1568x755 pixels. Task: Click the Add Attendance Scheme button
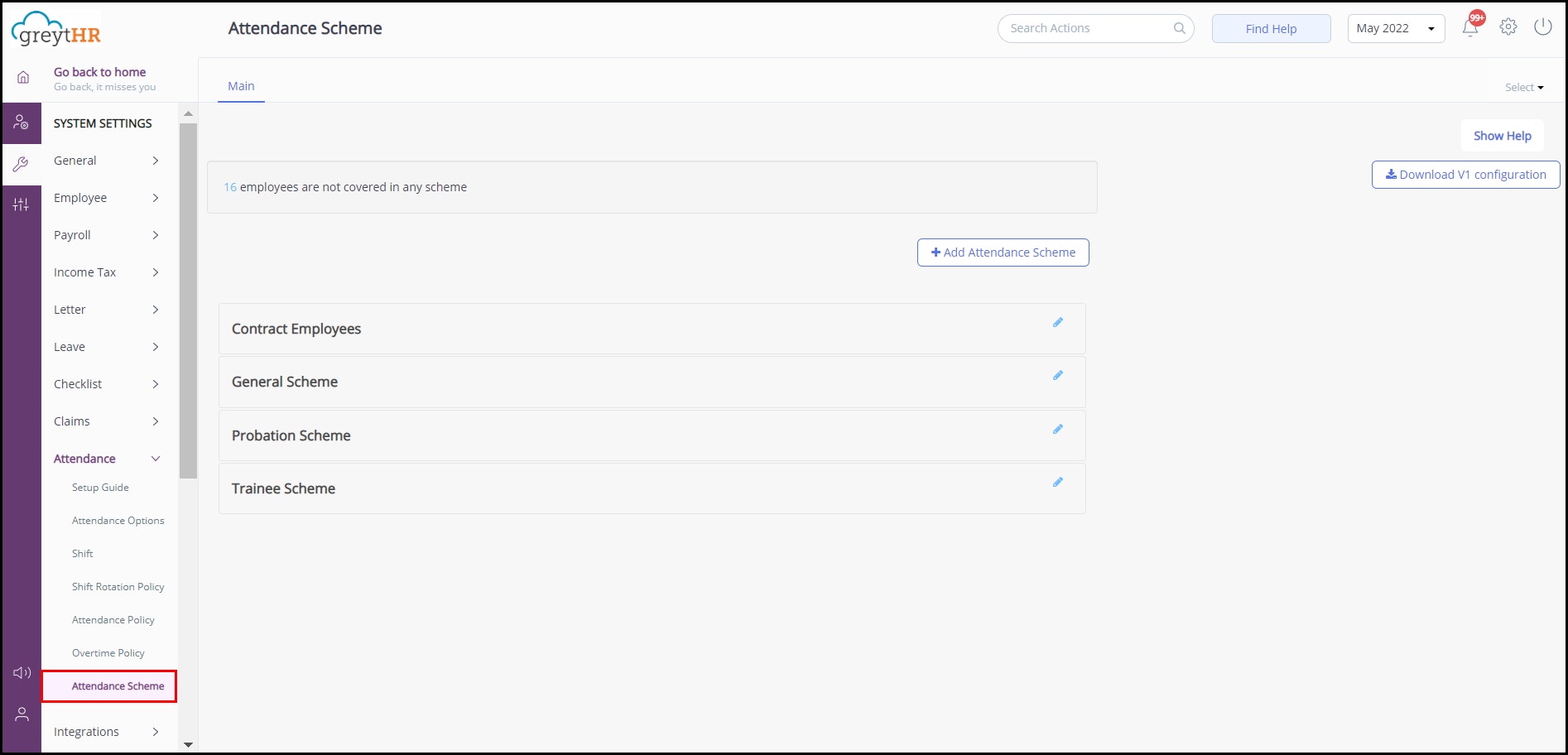click(x=1003, y=252)
